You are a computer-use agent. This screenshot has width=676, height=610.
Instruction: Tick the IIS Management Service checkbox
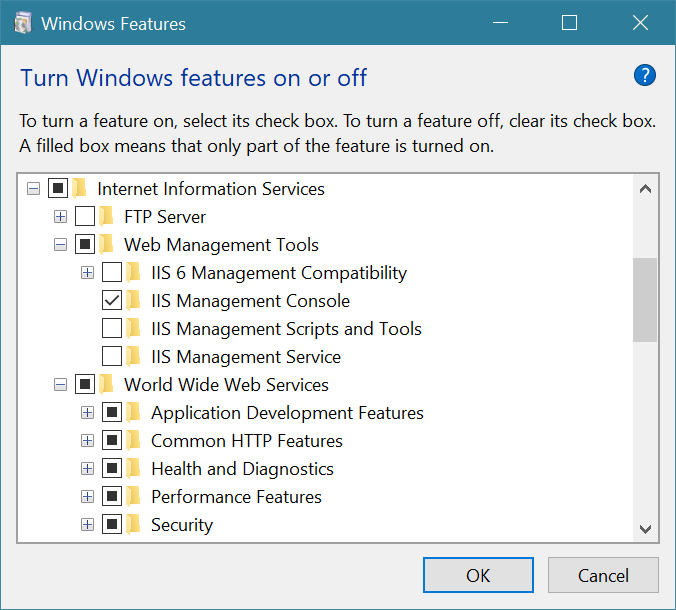112,357
